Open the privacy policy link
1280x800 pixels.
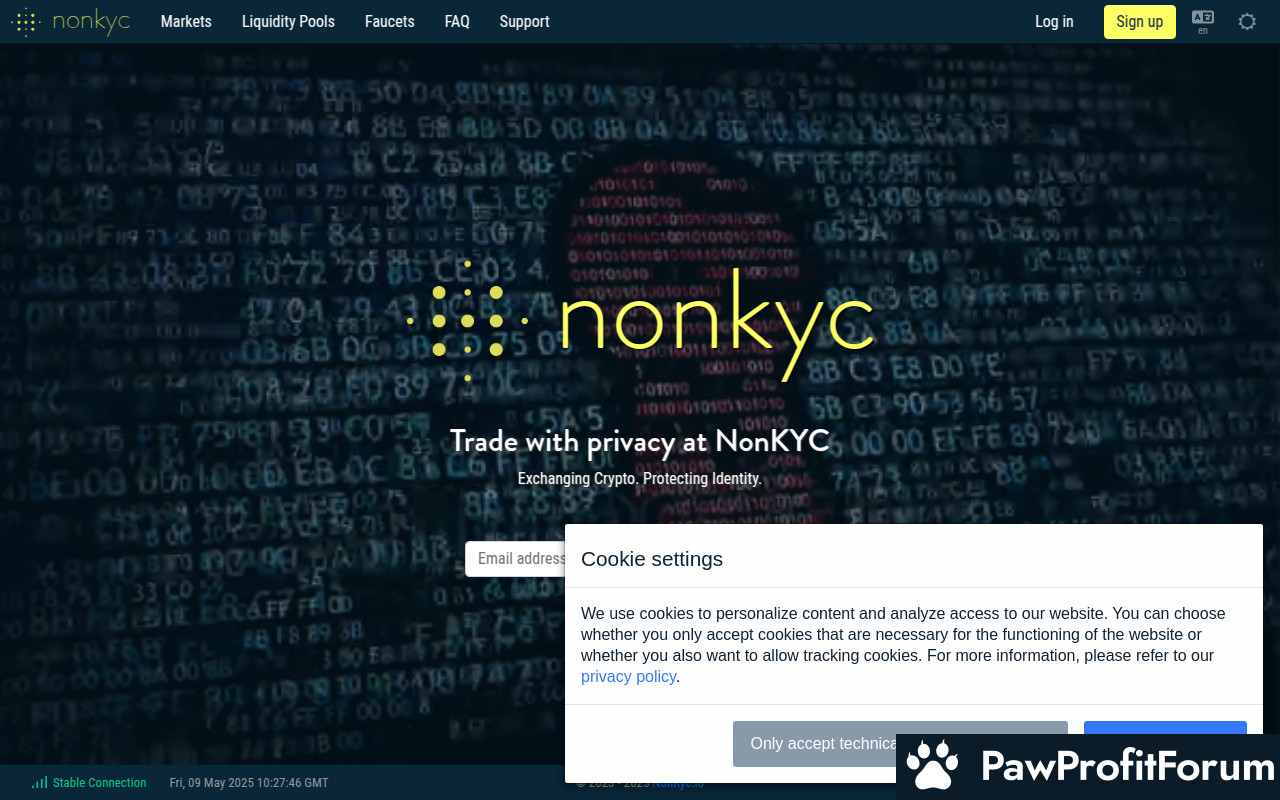pyautogui.click(x=628, y=677)
